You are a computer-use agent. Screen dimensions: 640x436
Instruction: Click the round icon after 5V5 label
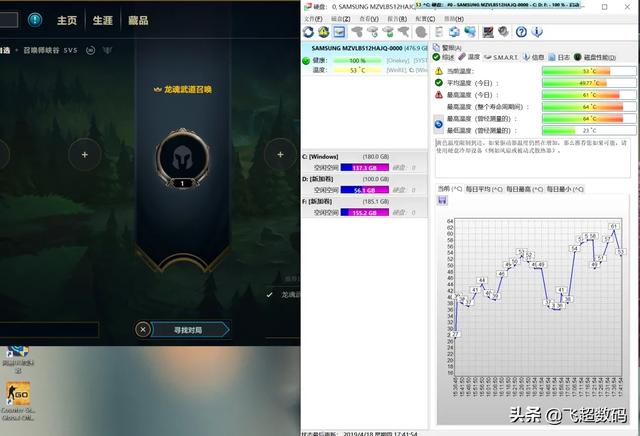[91, 50]
